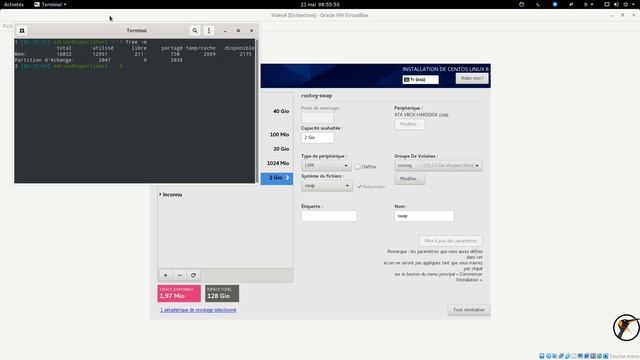640x360 pixels.
Task: Expand the Inconnu partition group
Action: [x=160, y=195]
